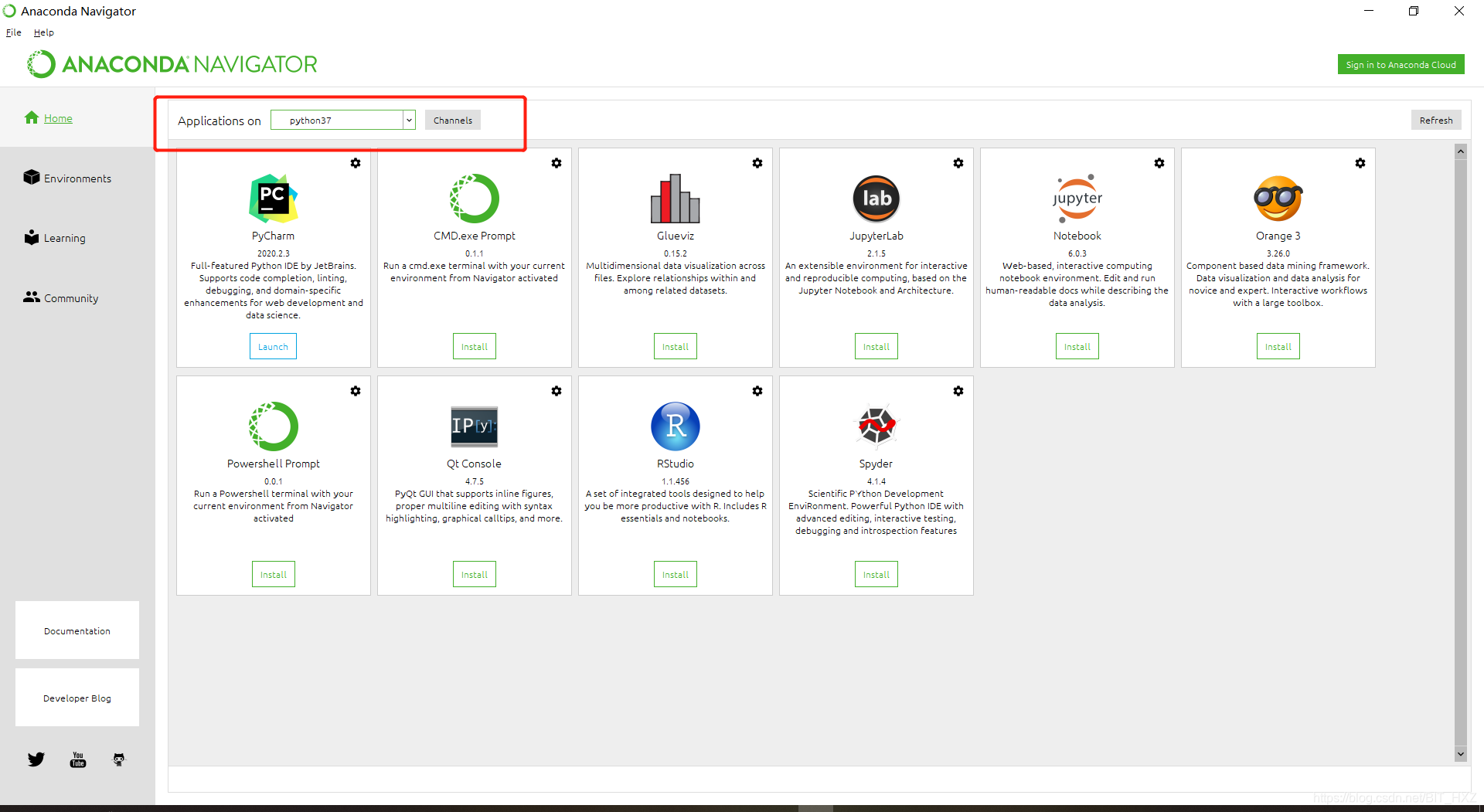Refresh the applications list
1484x812 pixels.
1436,120
